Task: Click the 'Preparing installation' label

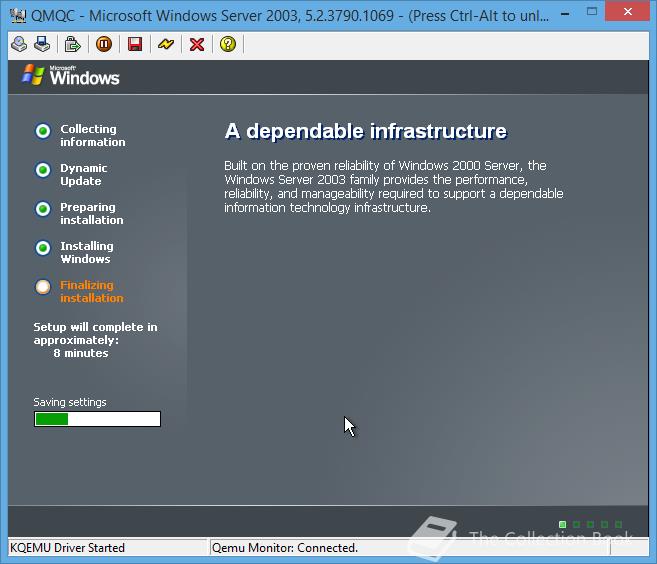Action: pos(92,213)
